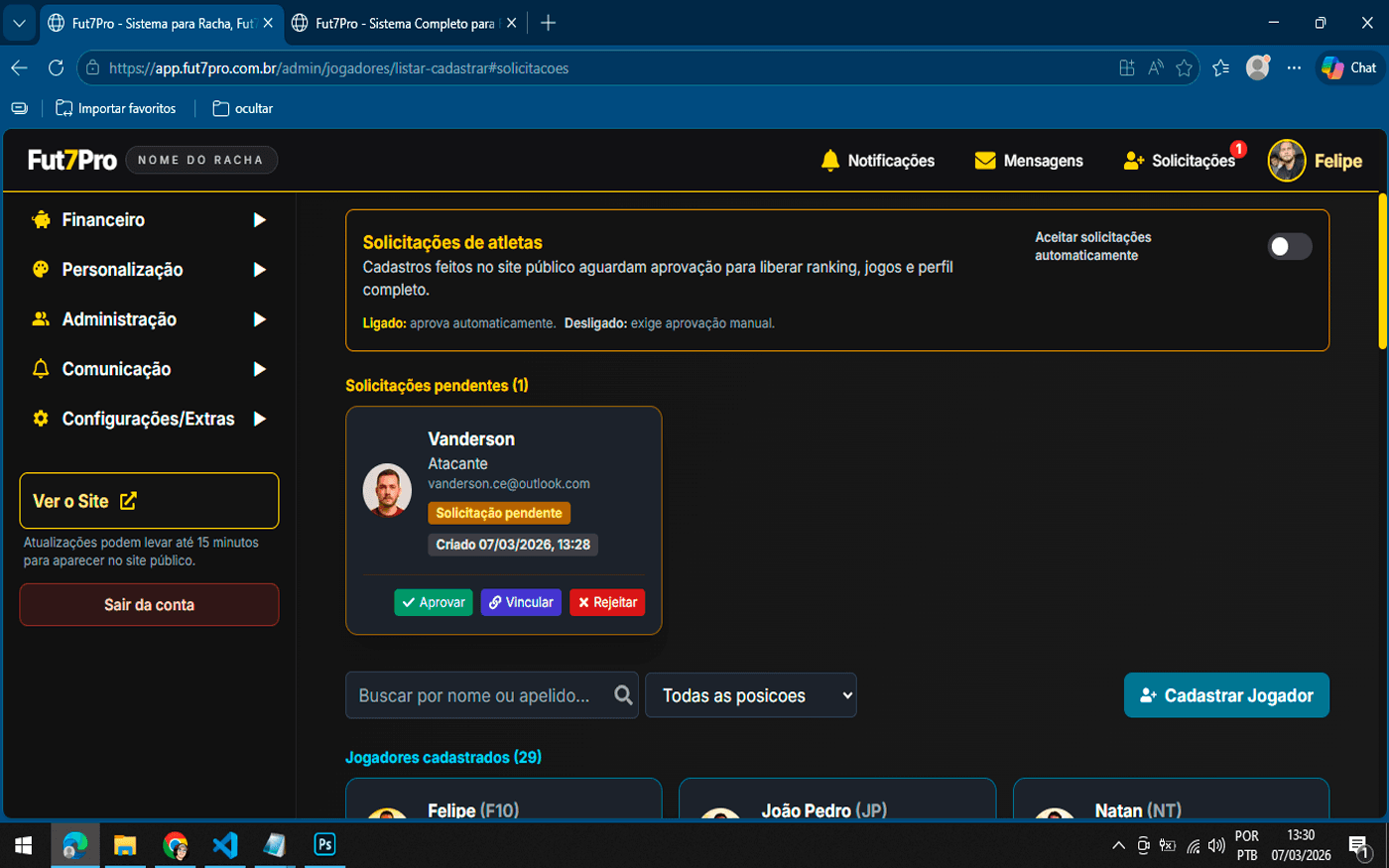
Task: Open Mensagens envelope icon
Action: (x=984, y=161)
